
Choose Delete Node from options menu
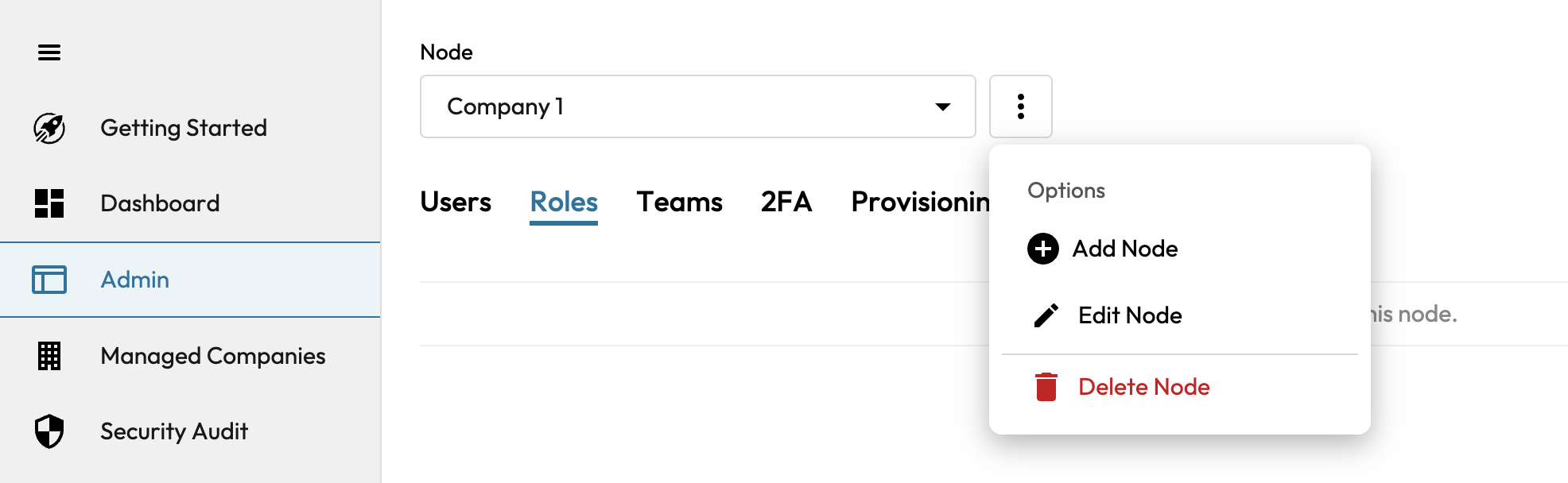1143,387
